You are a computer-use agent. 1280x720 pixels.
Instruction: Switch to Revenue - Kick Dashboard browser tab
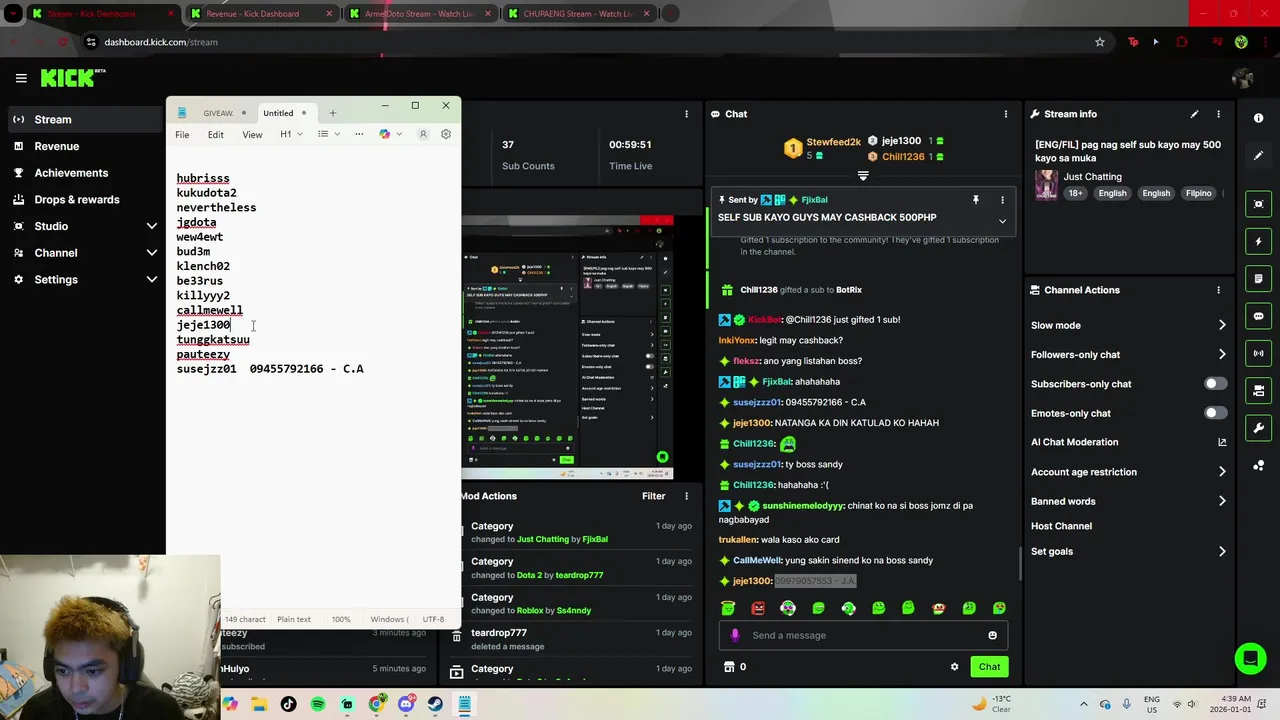click(262, 14)
